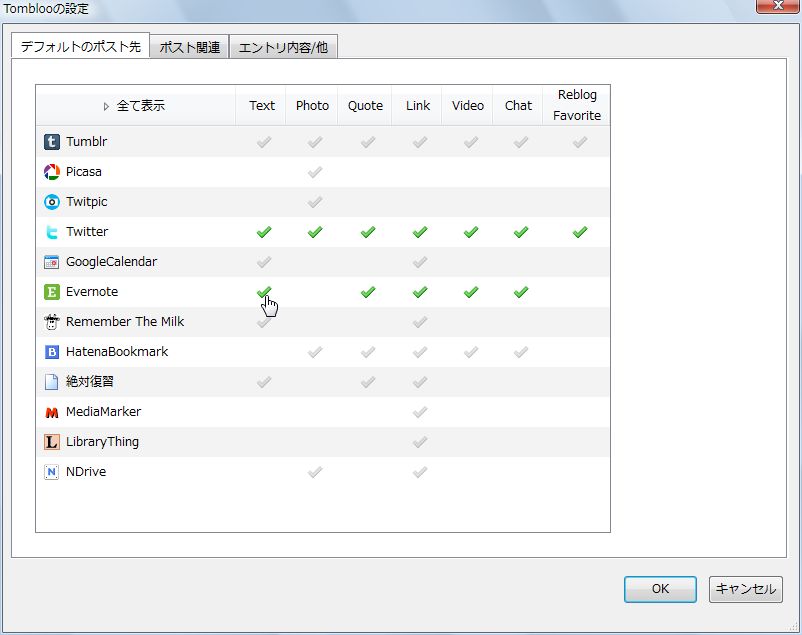Select the MediaMarker row label

pos(103,412)
